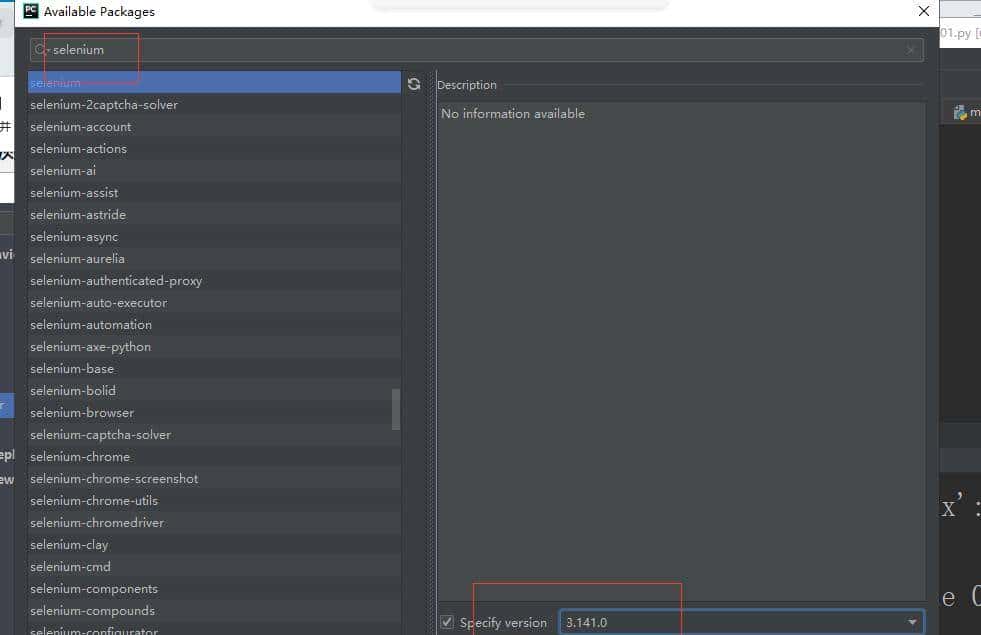Pick selenium-chromedriver in package list
The image size is (981, 635).
point(97,523)
